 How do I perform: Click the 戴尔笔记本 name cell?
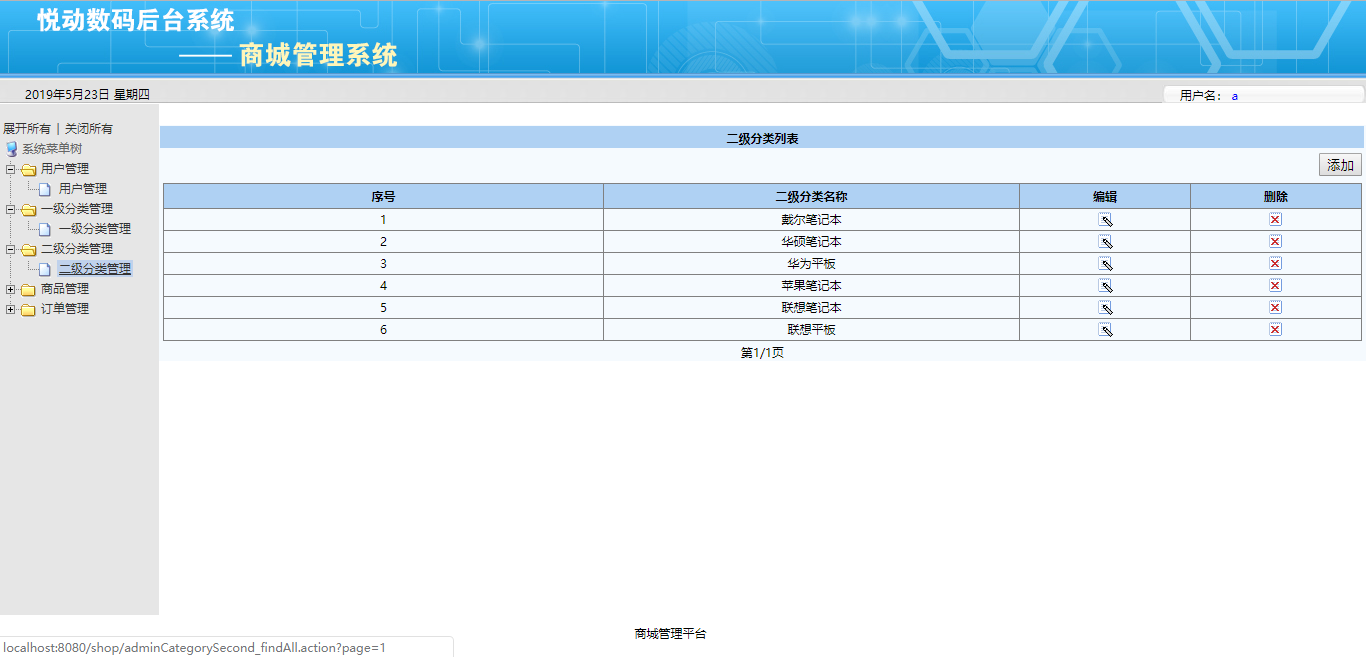(811, 220)
